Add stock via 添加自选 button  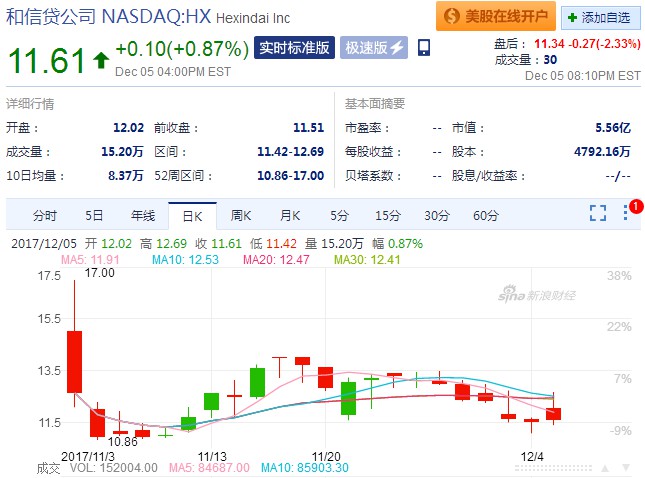600,18
